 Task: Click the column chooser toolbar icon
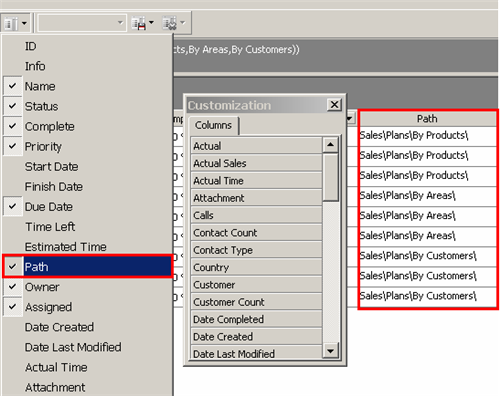tap(11, 23)
